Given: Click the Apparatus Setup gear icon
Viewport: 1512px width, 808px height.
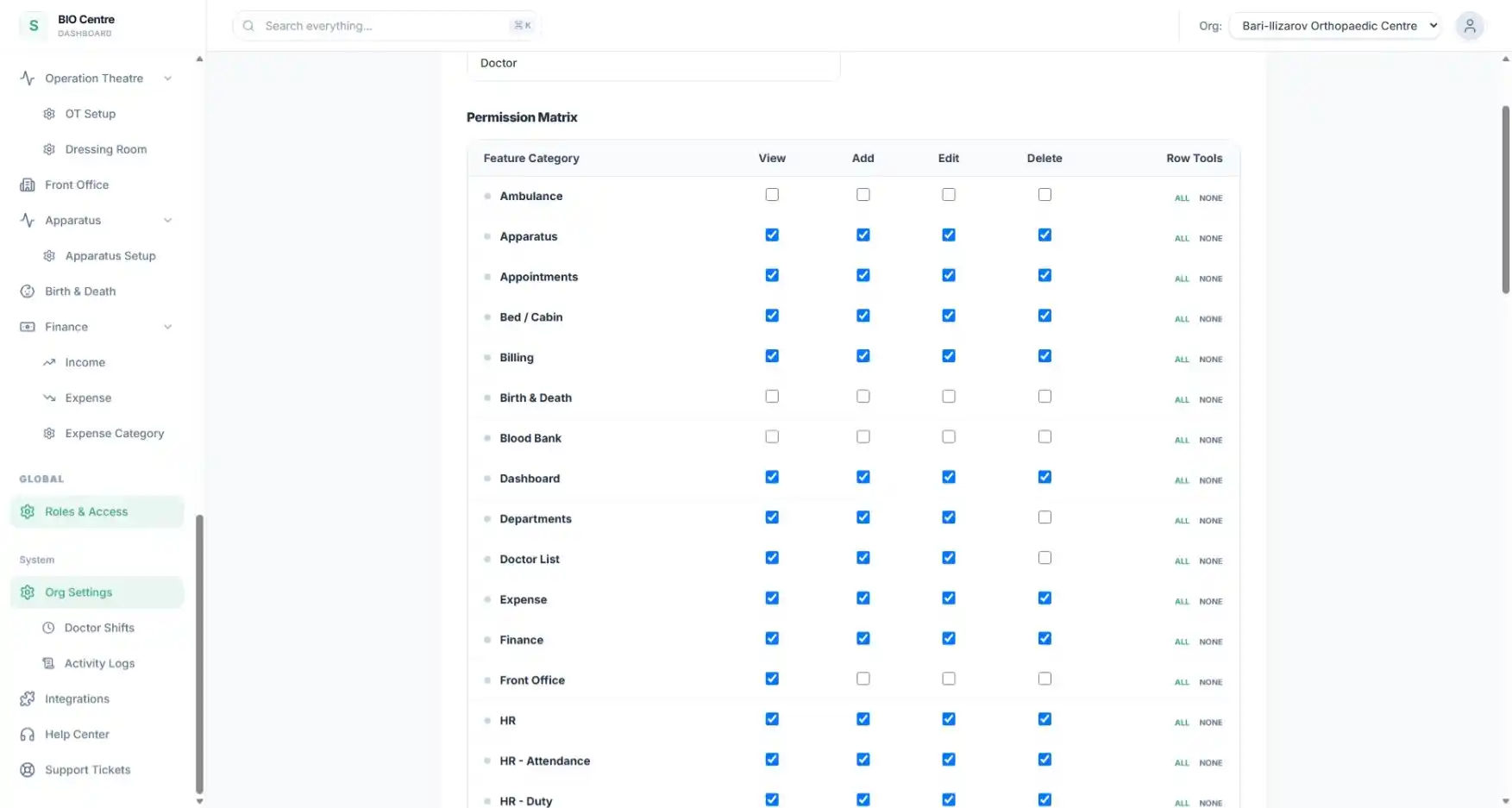Looking at the screenshot, I should tap(49, 256).
